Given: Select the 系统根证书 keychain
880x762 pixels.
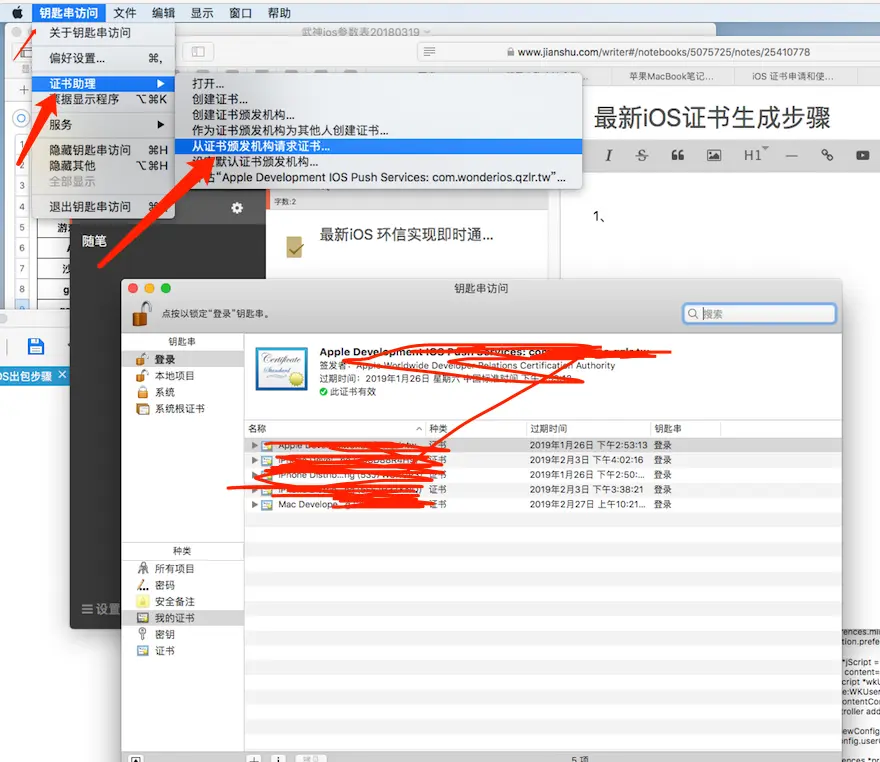Looking at the screenshot, I should click(x=183, y=408).
